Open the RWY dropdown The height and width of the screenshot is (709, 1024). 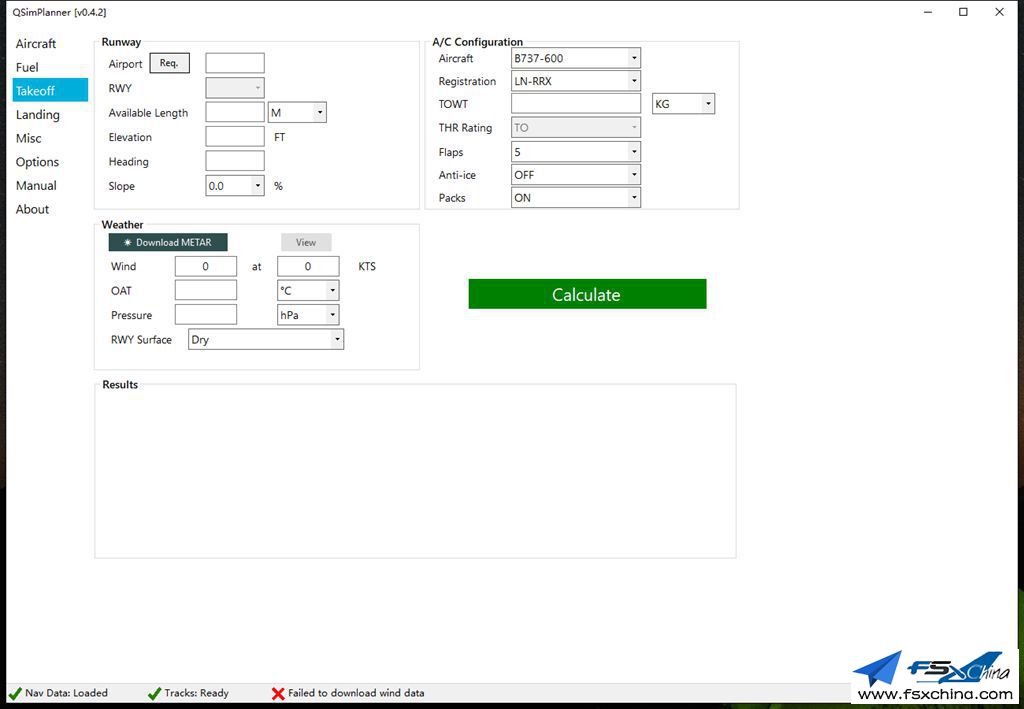coord(235,87)
